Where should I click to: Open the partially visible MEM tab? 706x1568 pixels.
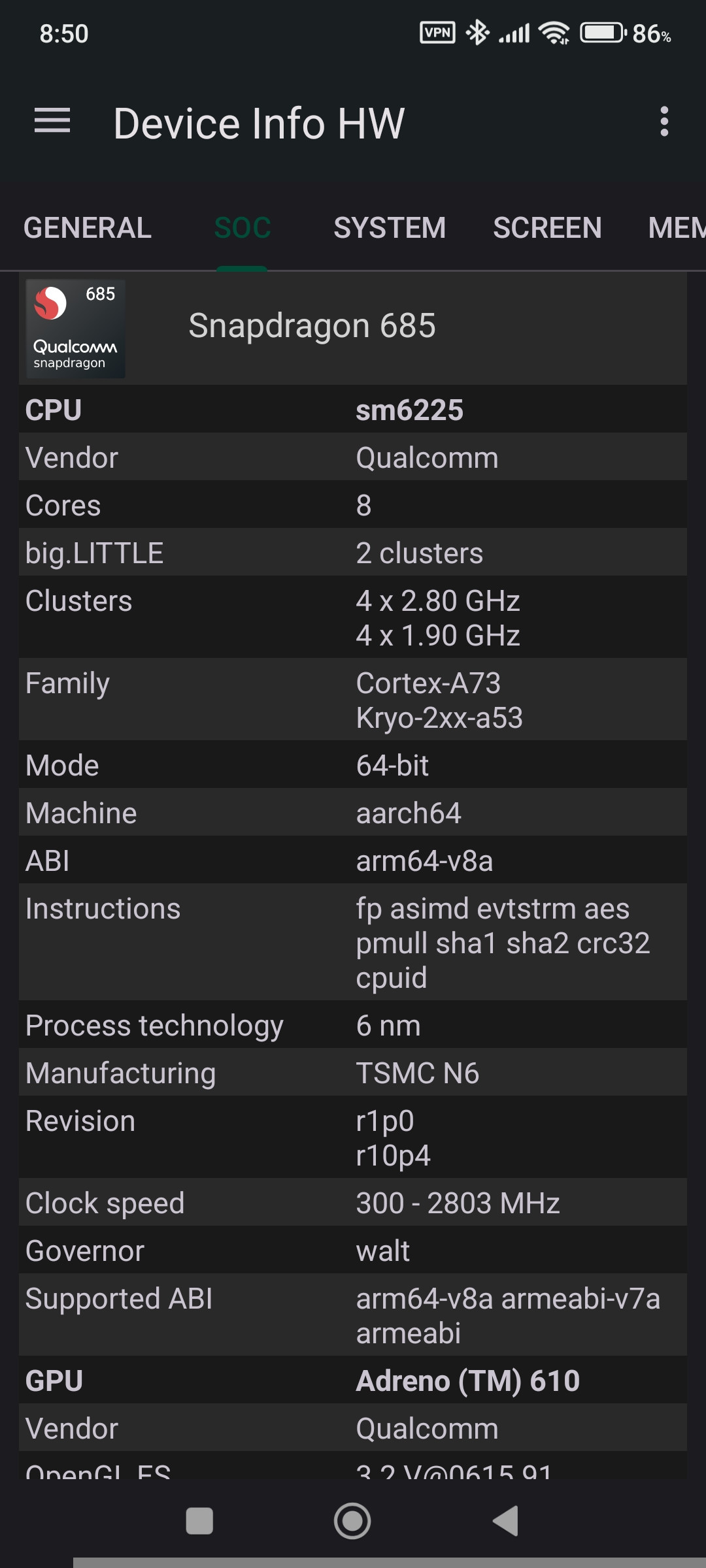[677, 228]
